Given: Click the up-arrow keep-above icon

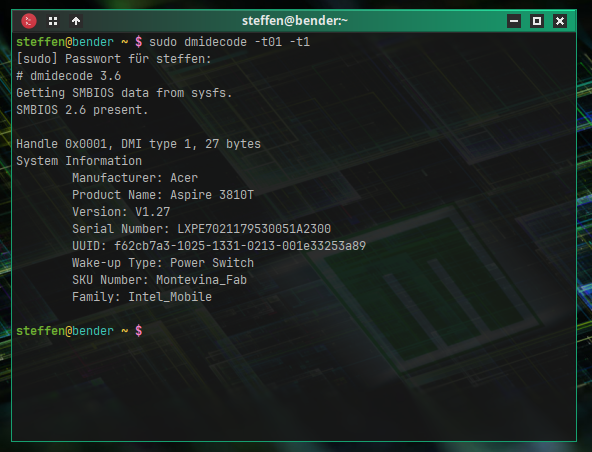Looking at the screenshot, I should pyautogui.click(x=76, y=21).
